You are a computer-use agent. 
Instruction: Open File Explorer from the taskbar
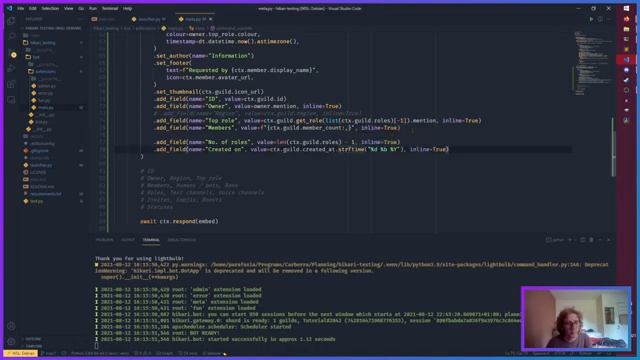coord(627,29)
